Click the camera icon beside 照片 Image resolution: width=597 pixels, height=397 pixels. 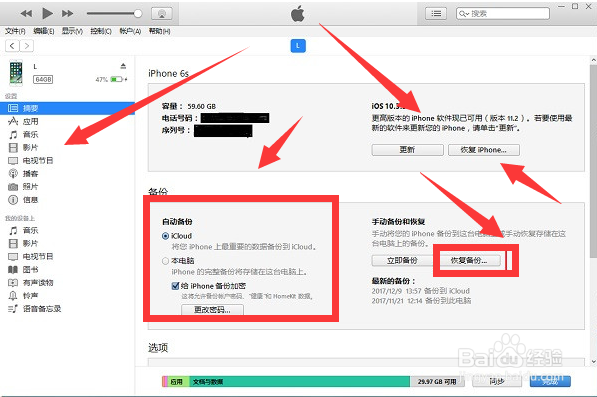[13, 187]
